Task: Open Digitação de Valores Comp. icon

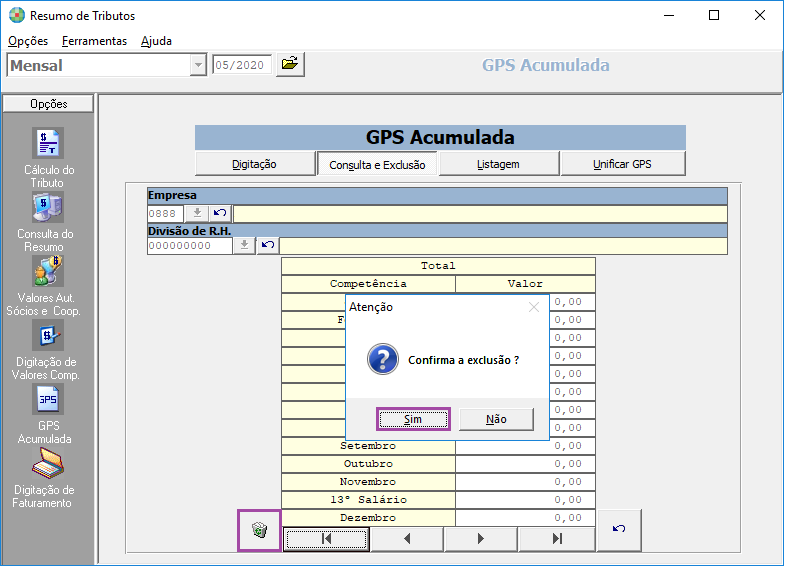Action: [48, 335]
